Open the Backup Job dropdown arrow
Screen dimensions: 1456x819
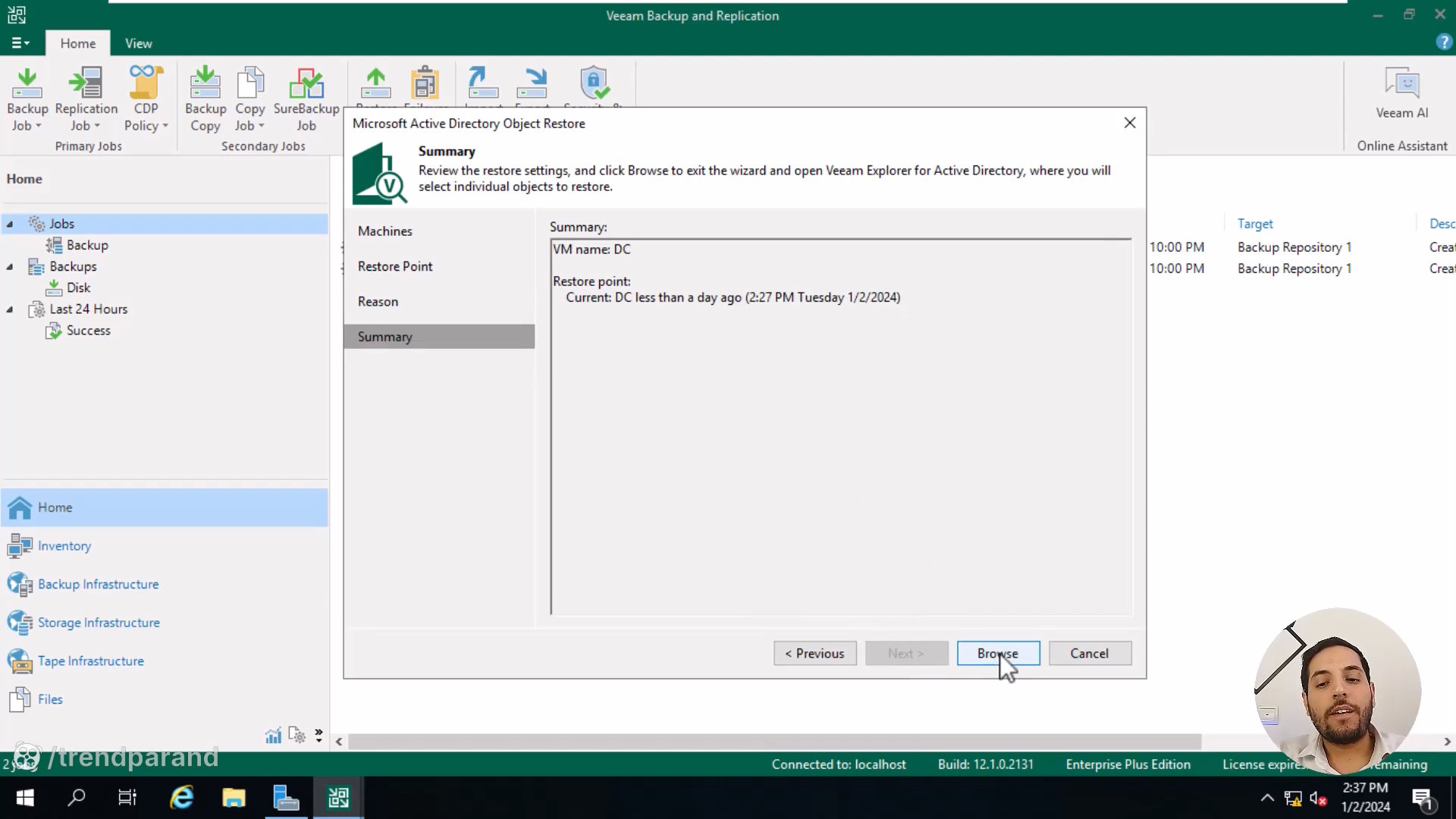(x=39, y=126)
